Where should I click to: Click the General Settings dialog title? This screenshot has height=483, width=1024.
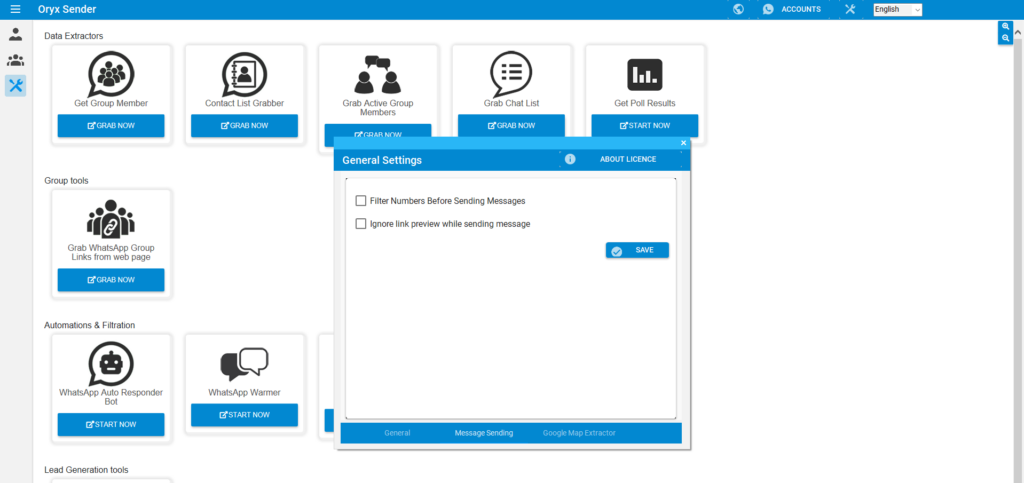(x=382, y=160)
